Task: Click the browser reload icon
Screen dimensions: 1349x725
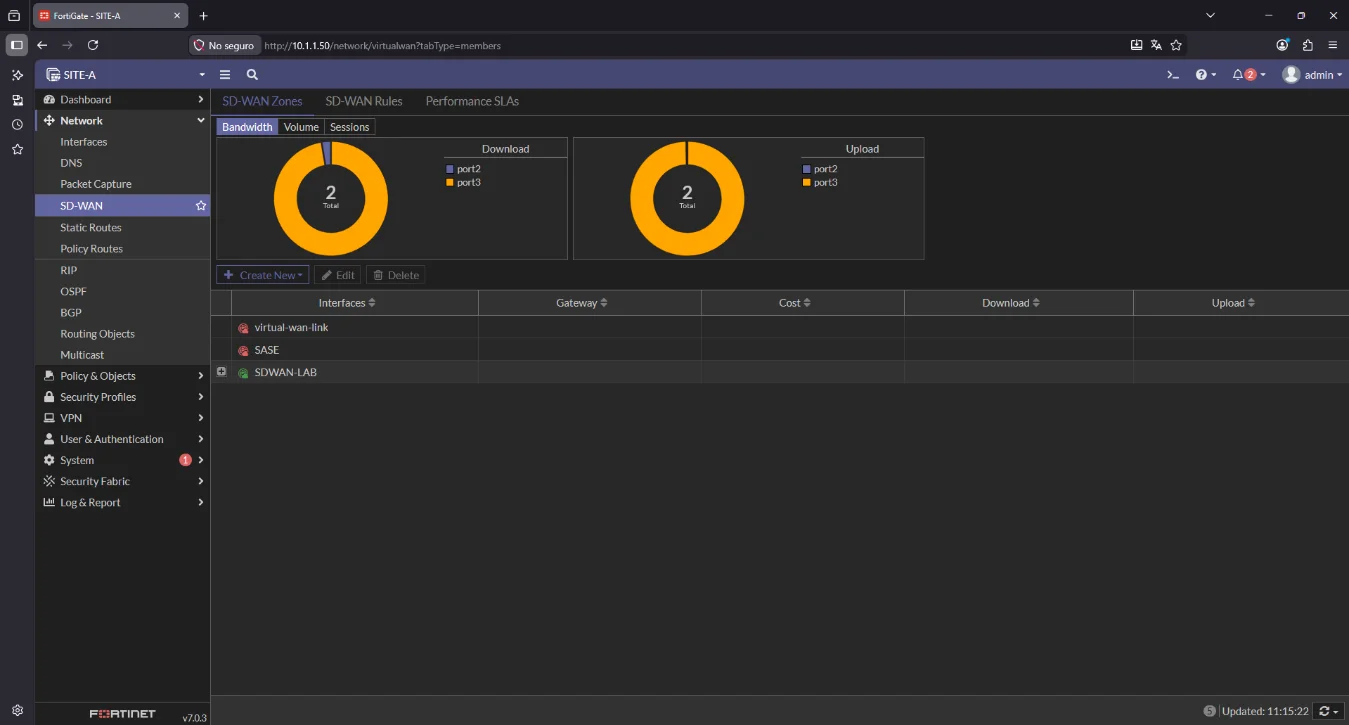Action: [x=93, y=45]
